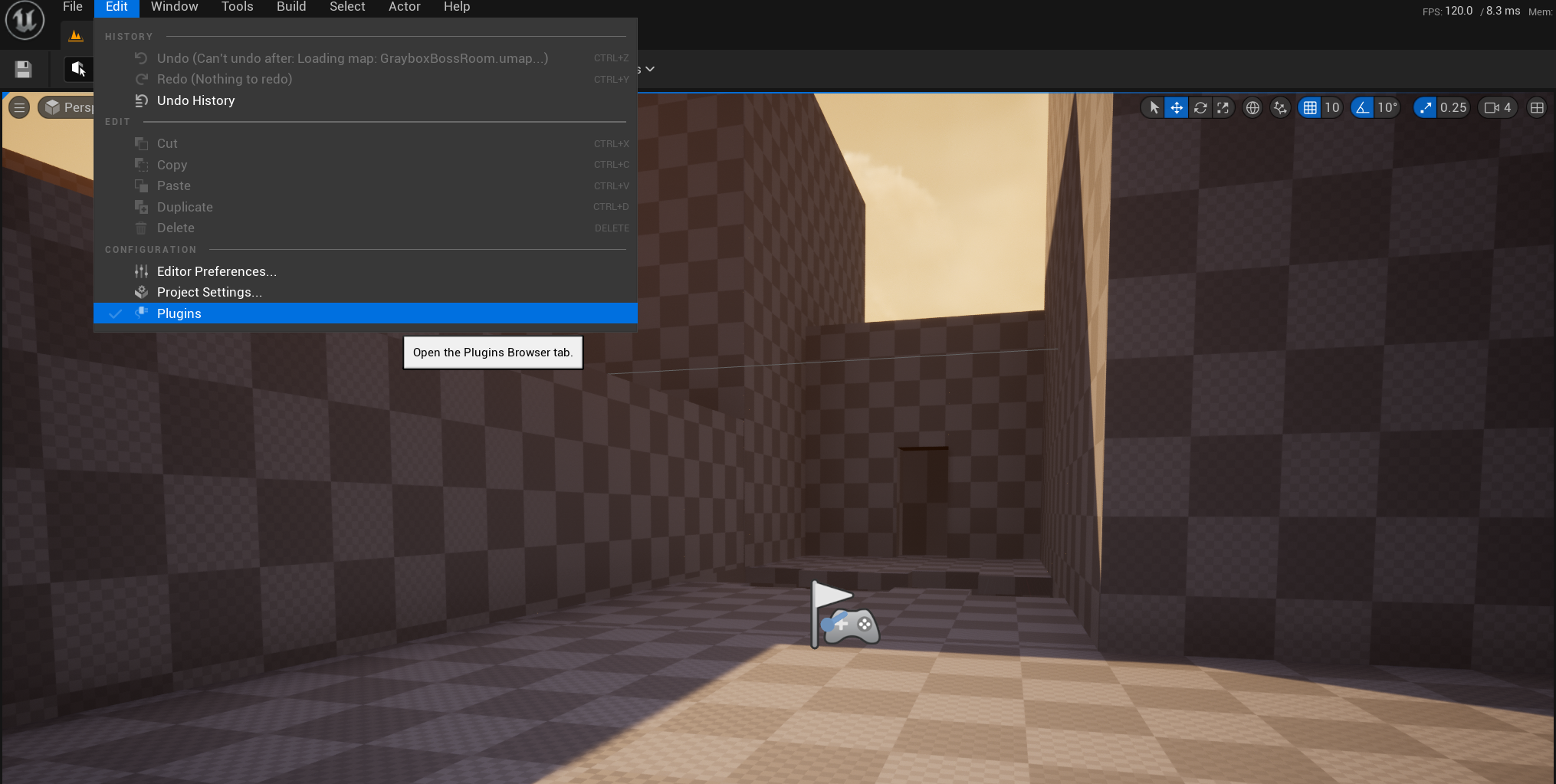Screen dimensions: 1556x784
Task: Expand the toolbar chevron dropdown
Action: pyautogui.click(x=650, y=69)
